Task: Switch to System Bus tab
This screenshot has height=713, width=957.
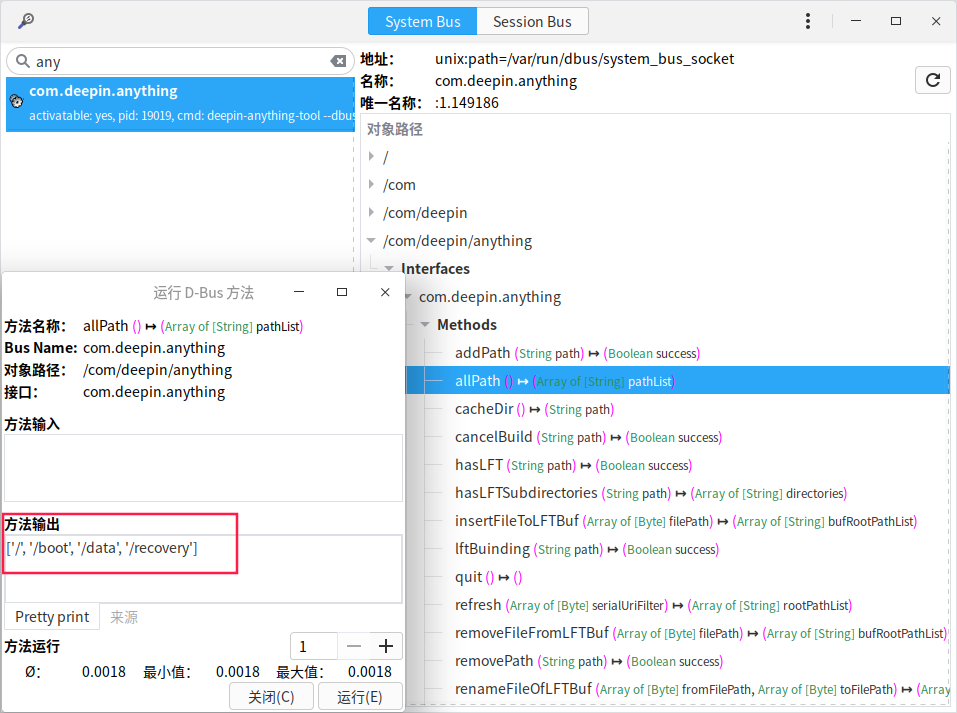Action: click(x=422, y=21)
